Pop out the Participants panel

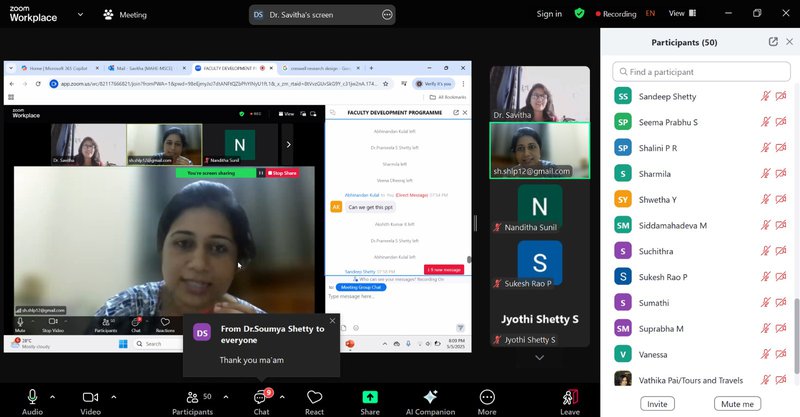point(773,42)
